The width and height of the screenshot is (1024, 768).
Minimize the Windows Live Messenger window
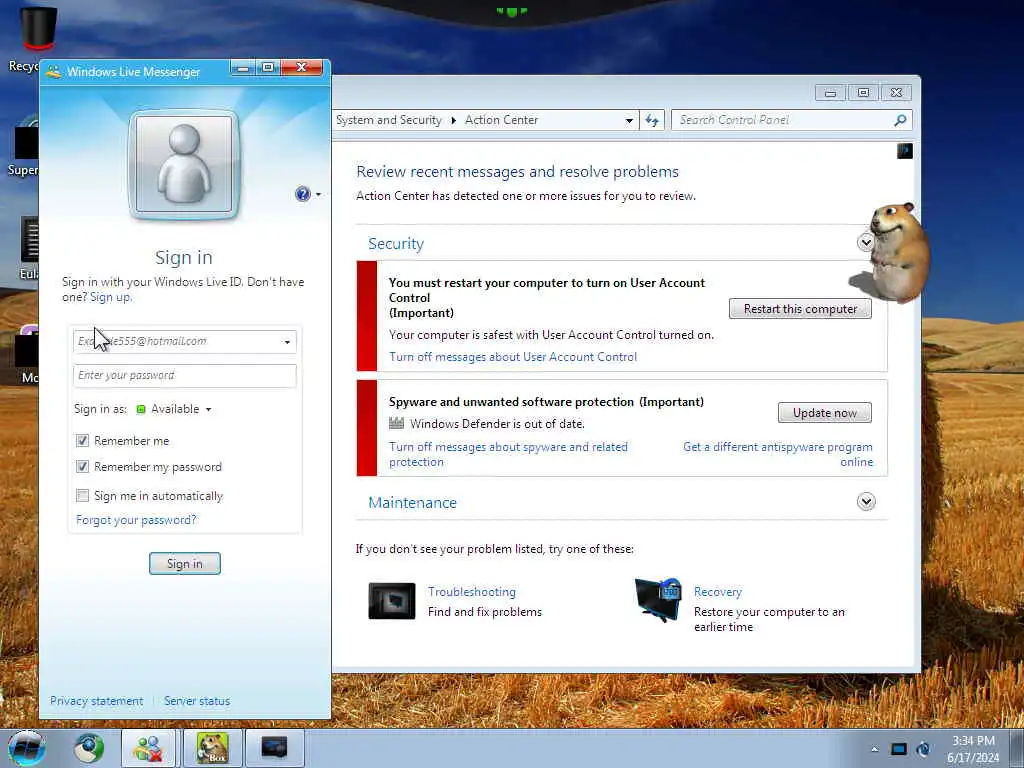pos(243,67)
